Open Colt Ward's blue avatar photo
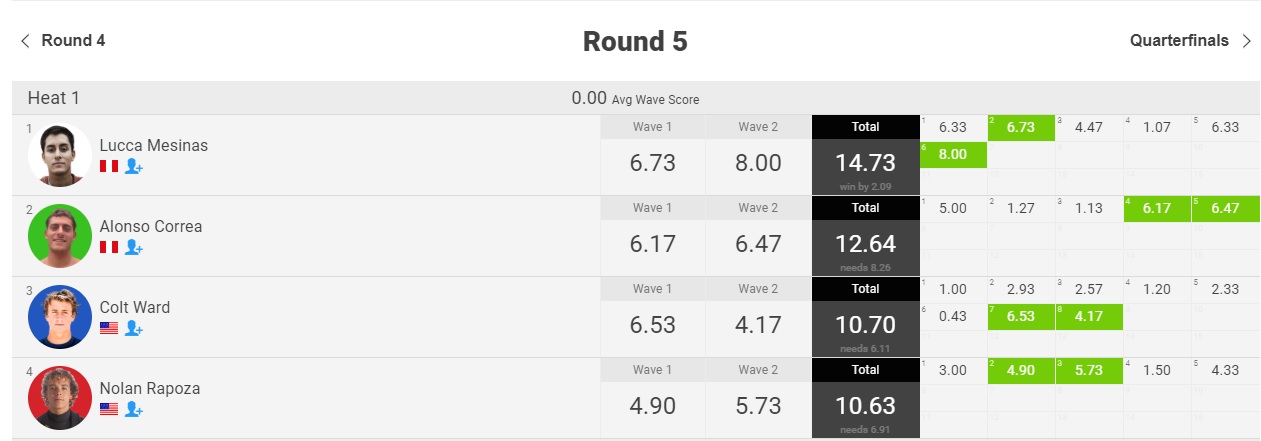Viewport: 1261px width, 441px height. pos(60,317)
